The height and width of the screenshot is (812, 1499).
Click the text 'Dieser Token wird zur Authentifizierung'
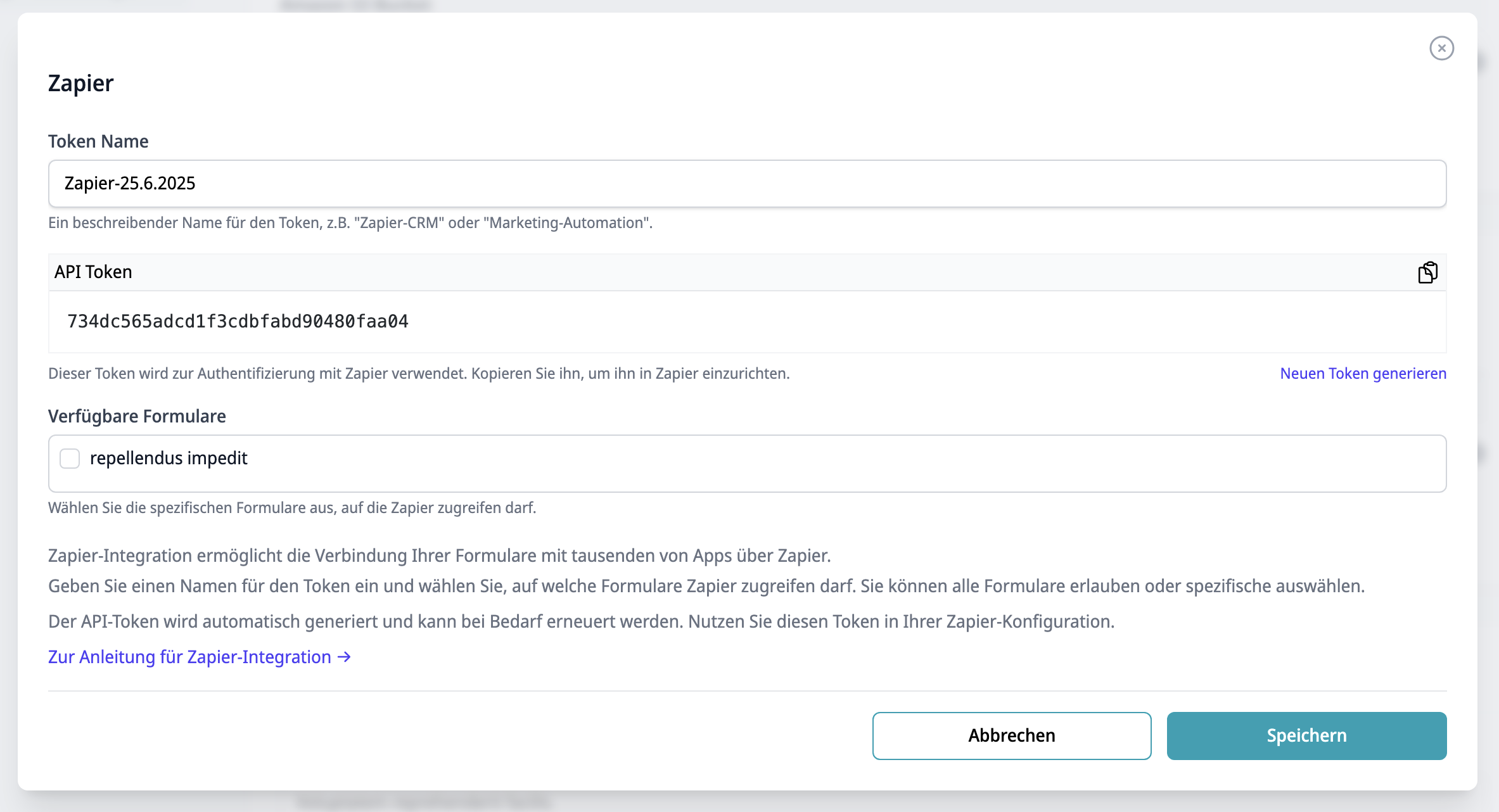[x=419, y=374]
